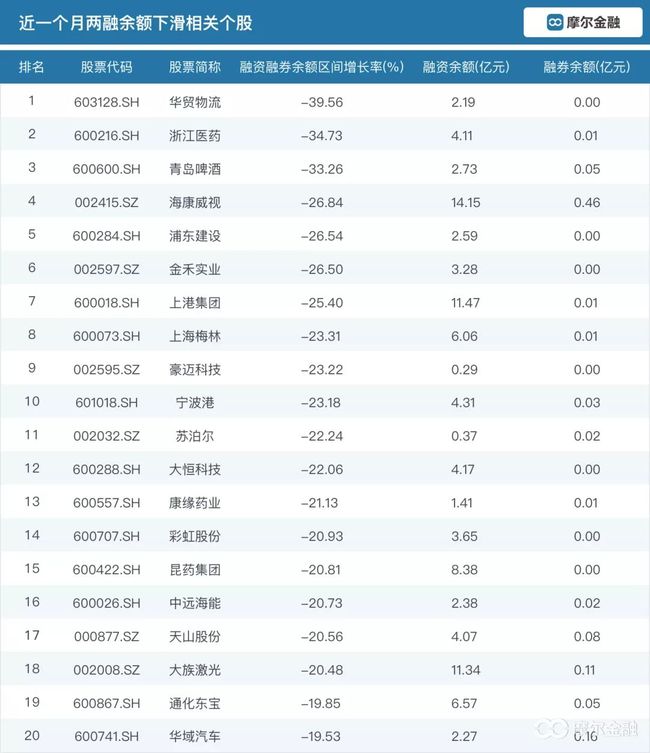Select stock code 600073.SH
The height and width of the screenshot is (753, 650).
pos(107,336)
